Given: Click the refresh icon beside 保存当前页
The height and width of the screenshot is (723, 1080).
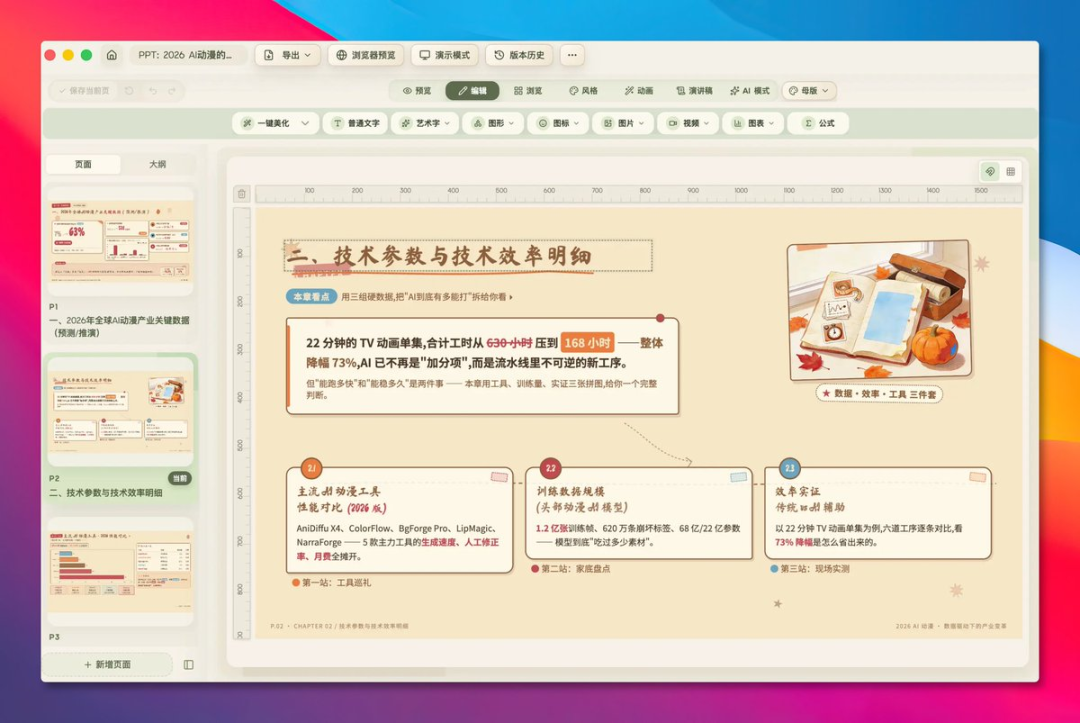Looking at the screenshot, I should point(129,91).
